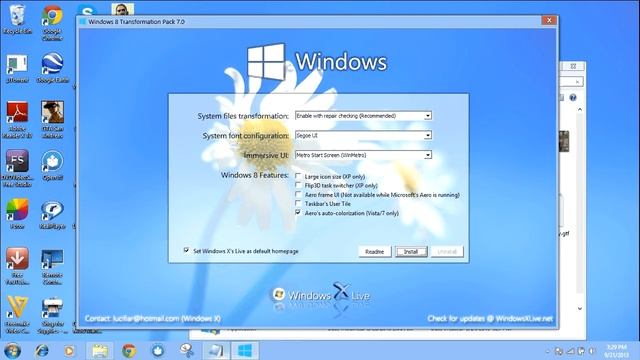Viewport: 640px width, 360px height.
Task: Launch Google Earth from the desktop
Action: tap(52, 69)
